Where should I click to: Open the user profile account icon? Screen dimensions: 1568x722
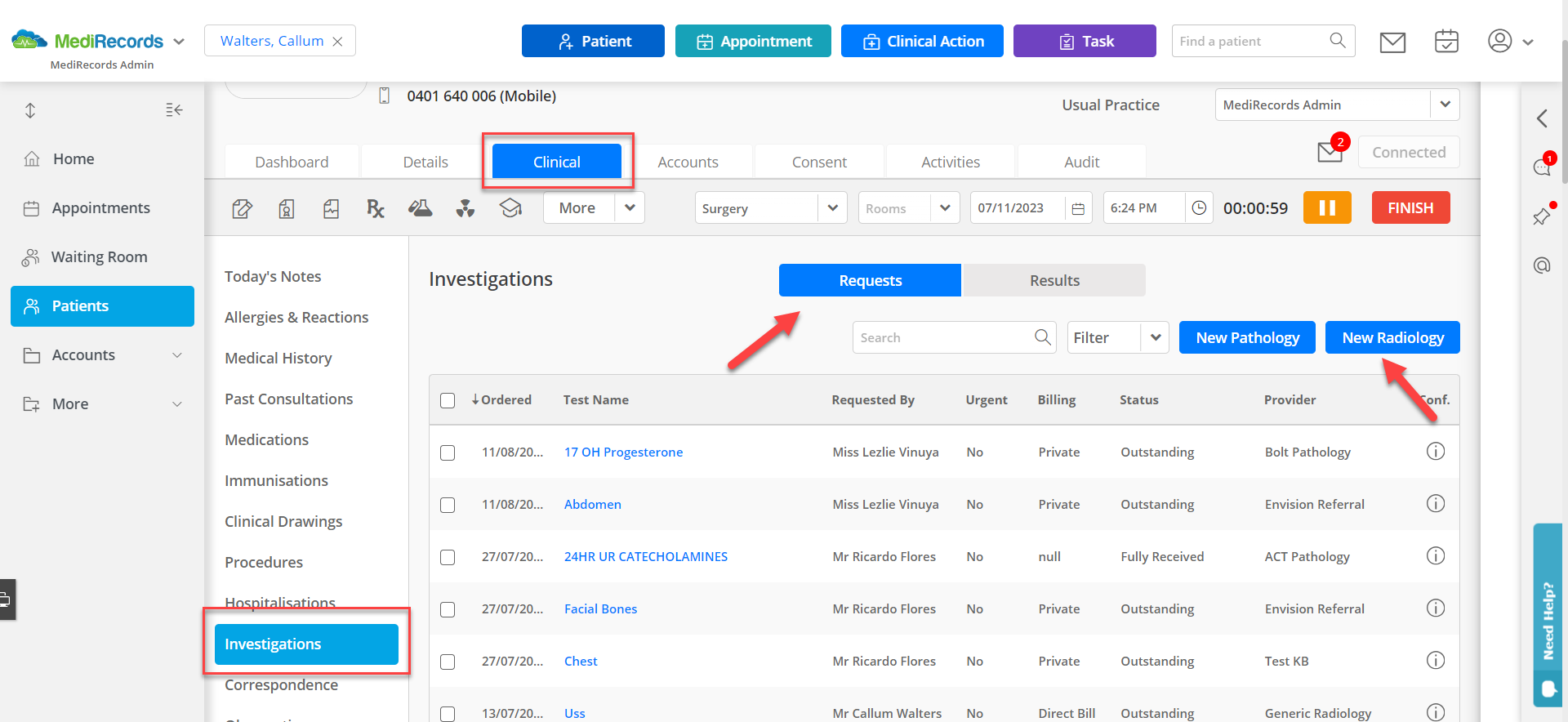point(1499,41)
